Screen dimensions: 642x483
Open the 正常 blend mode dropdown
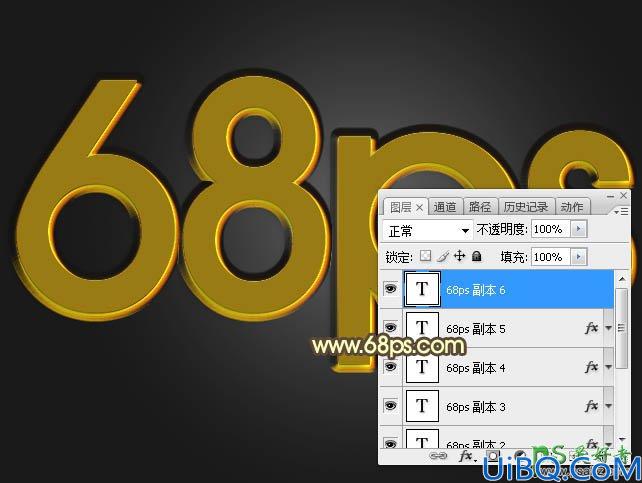coord(428,230)
